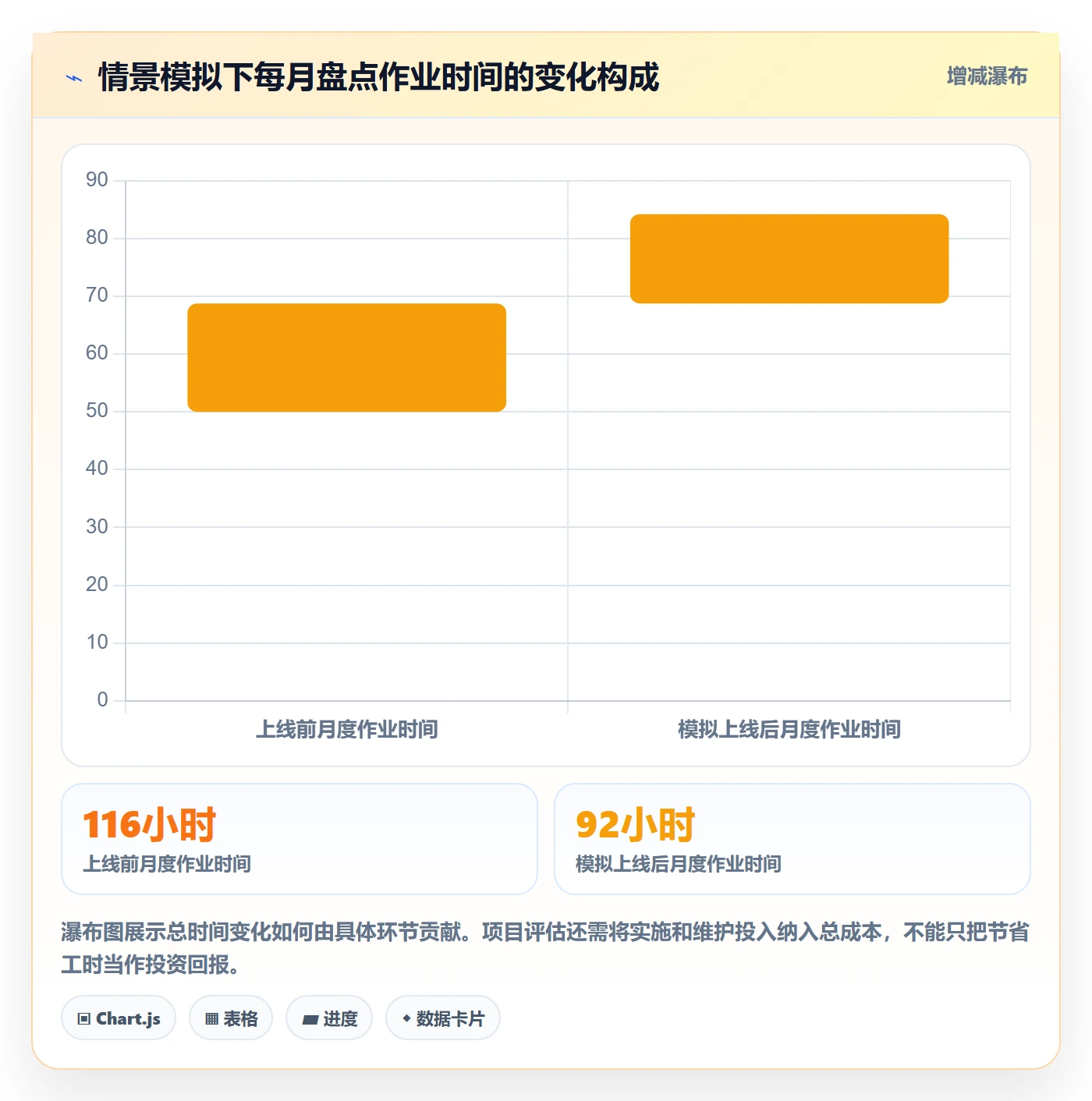Click the y-axis value 90

click(97, 180)
